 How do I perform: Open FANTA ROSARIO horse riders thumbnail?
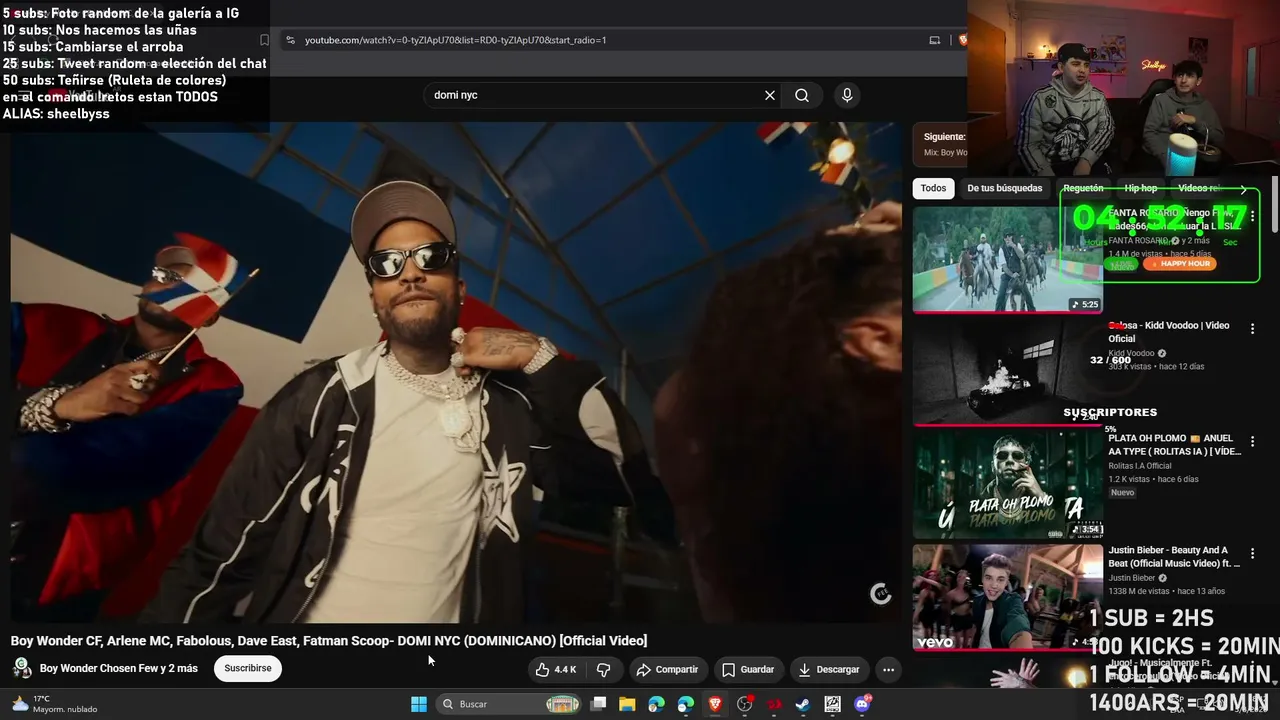point(1007,259)
